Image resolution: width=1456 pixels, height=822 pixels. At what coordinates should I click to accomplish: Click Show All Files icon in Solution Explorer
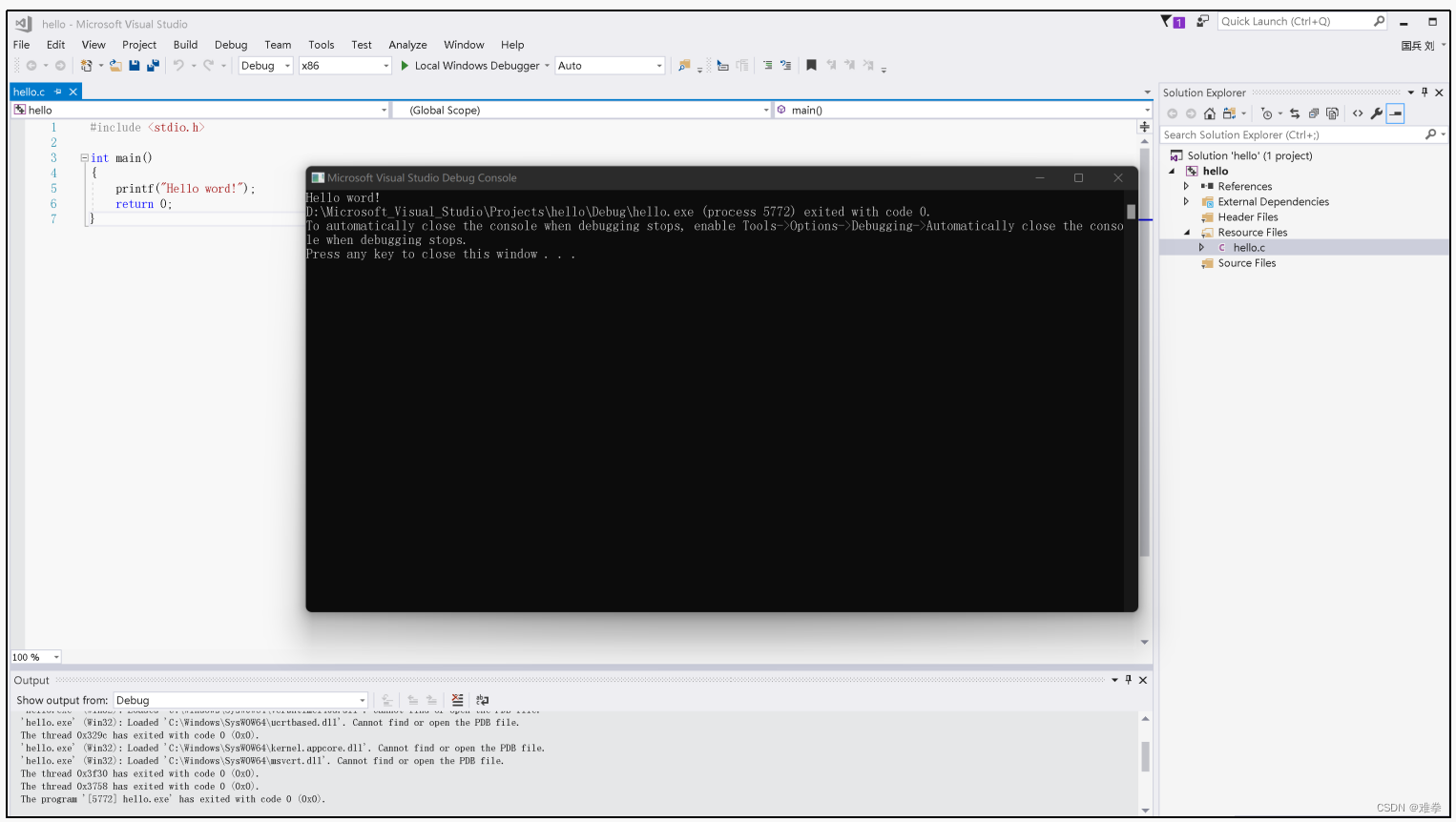pos(1332,113)
